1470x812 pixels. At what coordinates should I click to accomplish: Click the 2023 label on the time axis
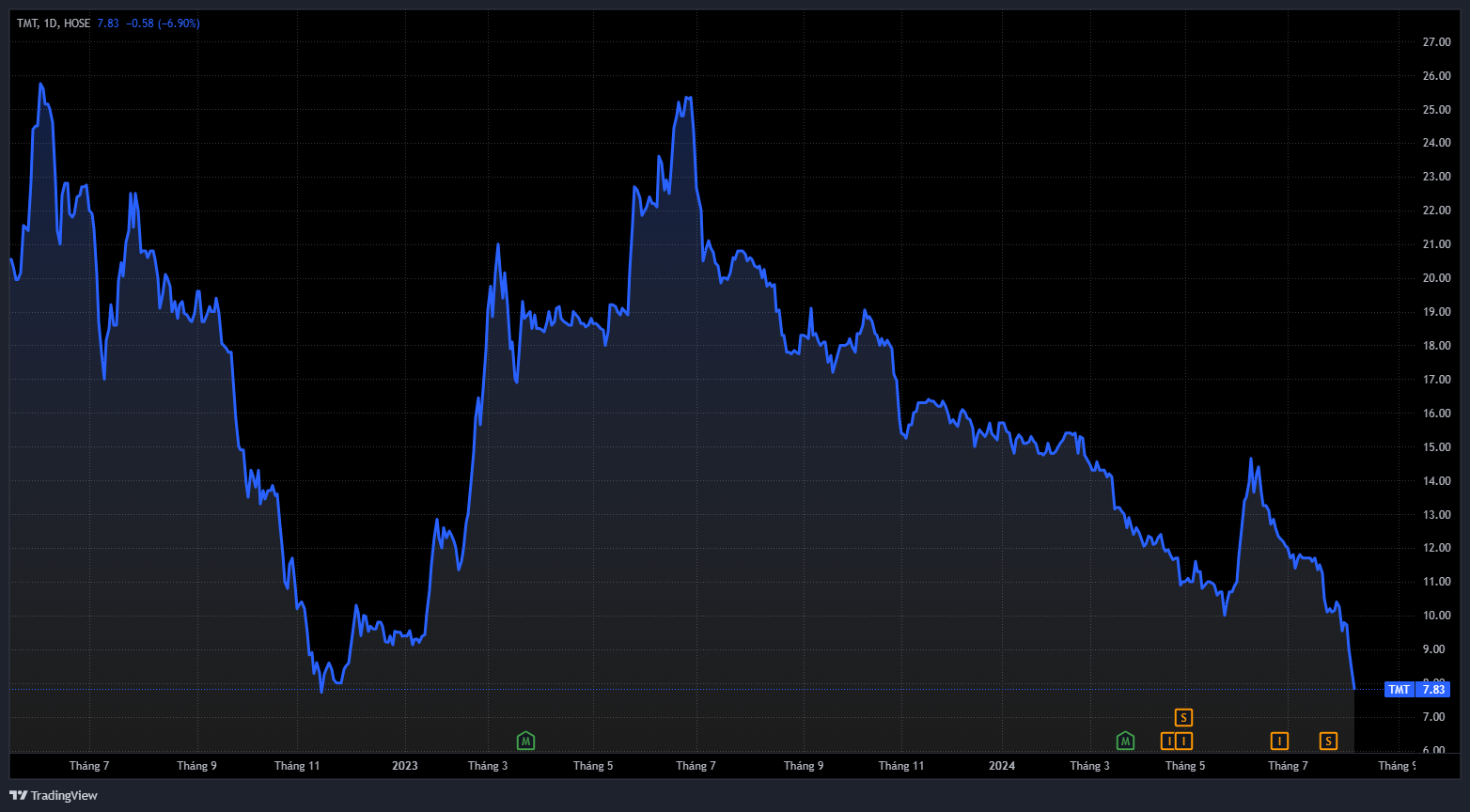404,766
